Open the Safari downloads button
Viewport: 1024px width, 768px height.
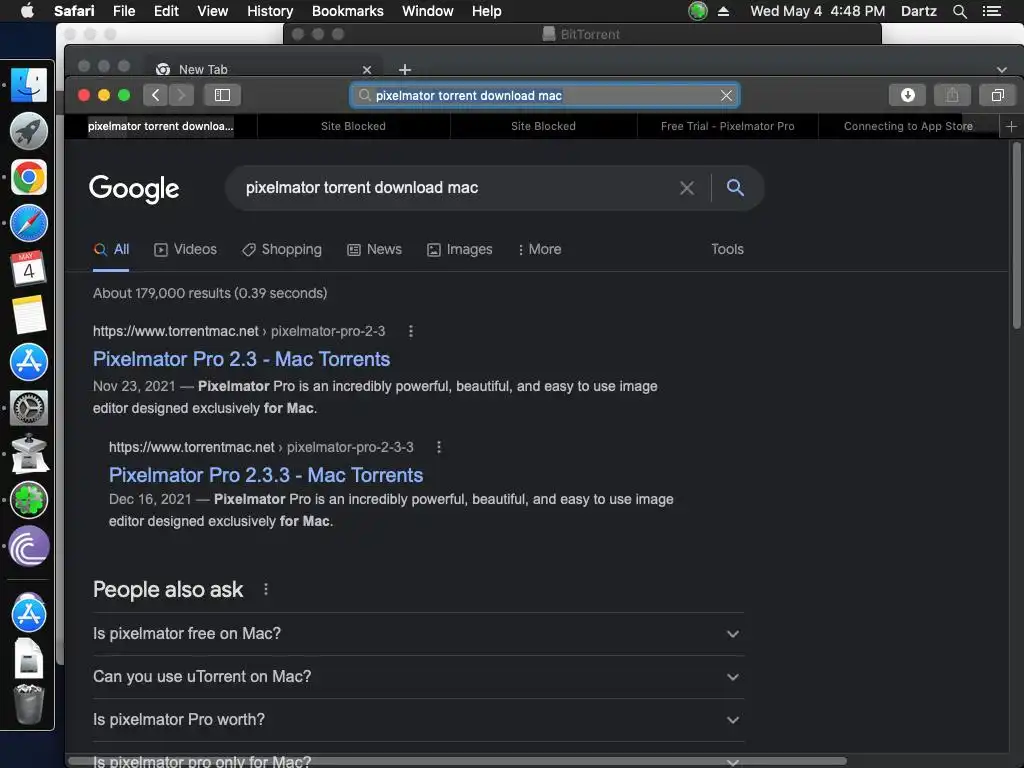908,95
